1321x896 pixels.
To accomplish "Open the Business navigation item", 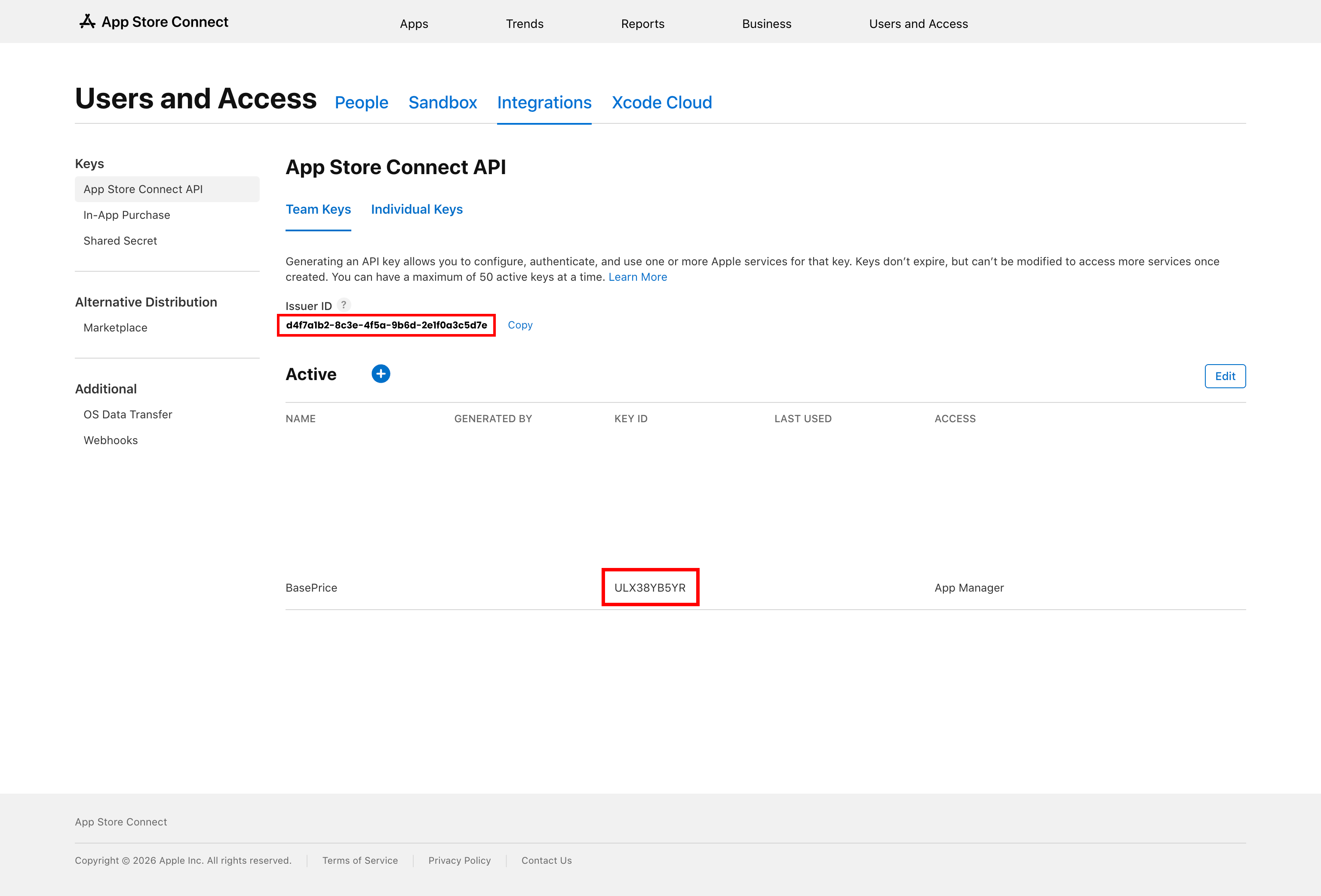I will [x=767, y=24].
